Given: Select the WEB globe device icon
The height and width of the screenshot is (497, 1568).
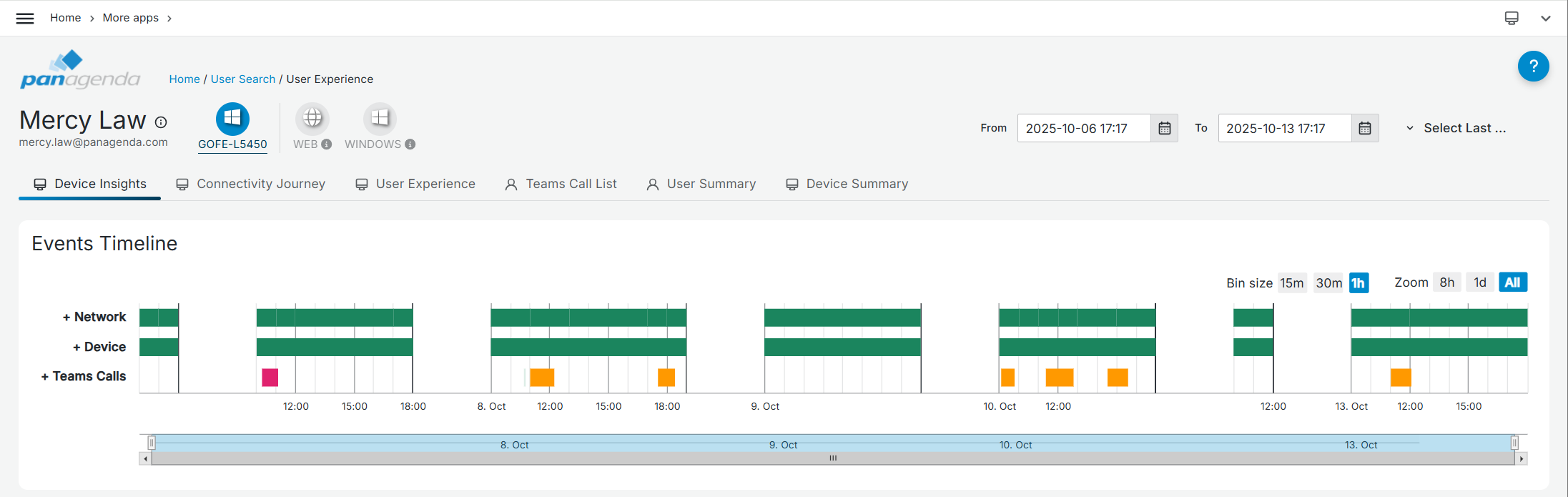Looking at the screenshot, I should [x=312, y=119].
